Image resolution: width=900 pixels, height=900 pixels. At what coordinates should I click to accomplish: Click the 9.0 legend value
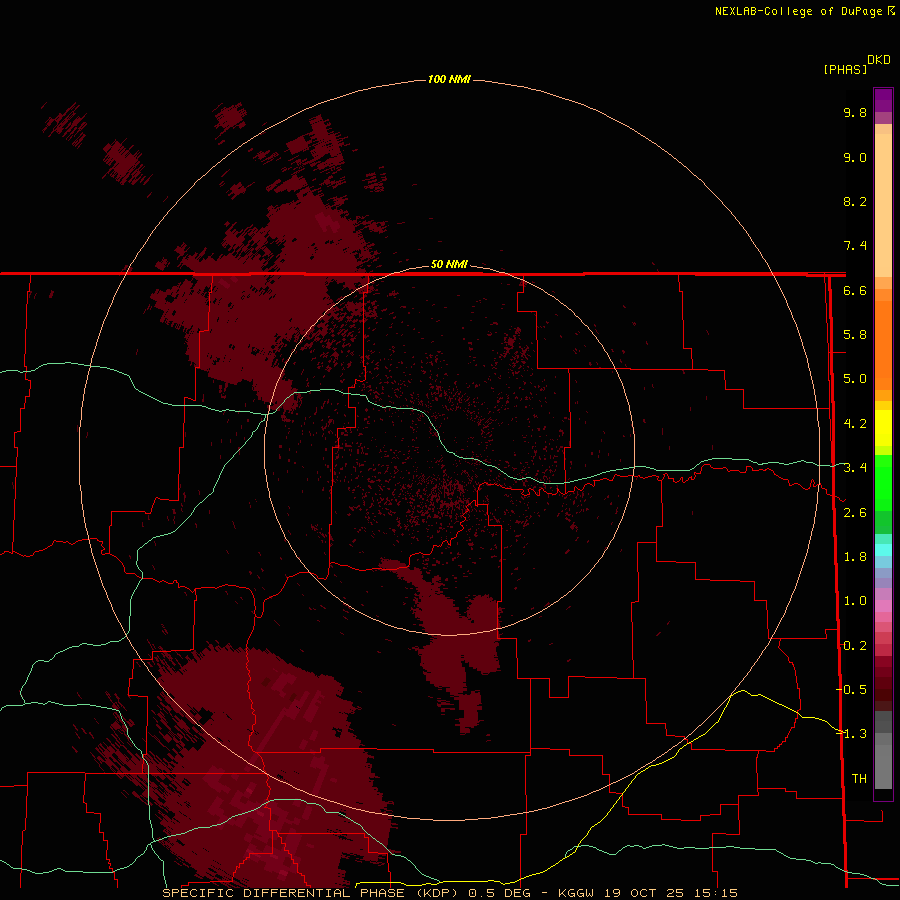(855, 157)
